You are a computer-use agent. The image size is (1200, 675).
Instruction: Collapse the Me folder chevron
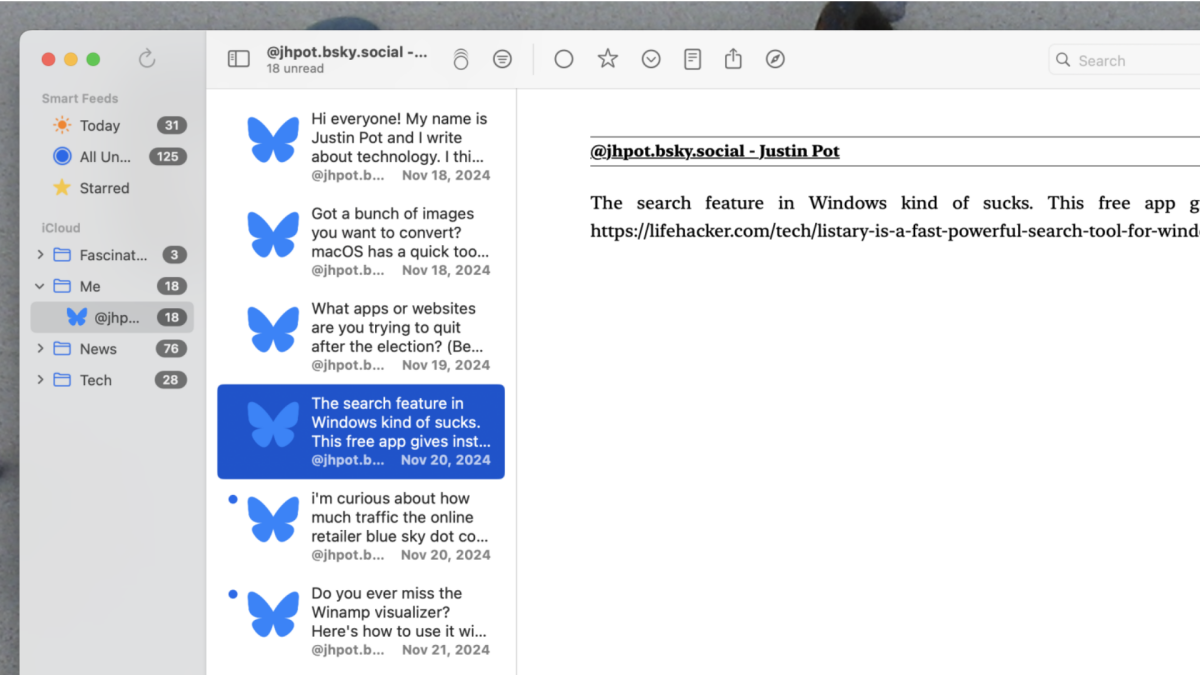[40, 286]
